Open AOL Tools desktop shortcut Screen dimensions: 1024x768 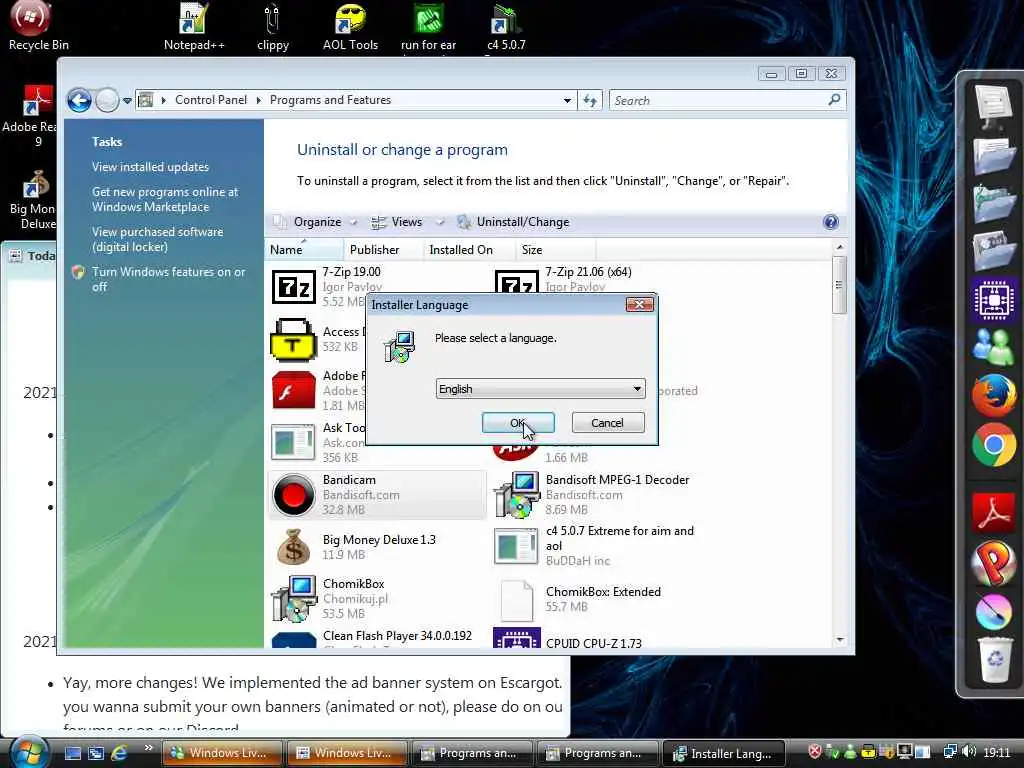tap(350, 26)
